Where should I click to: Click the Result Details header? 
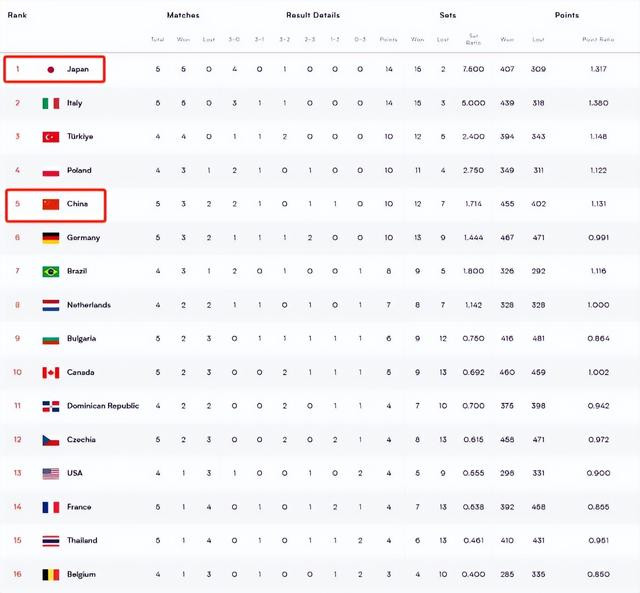[313, 15]
